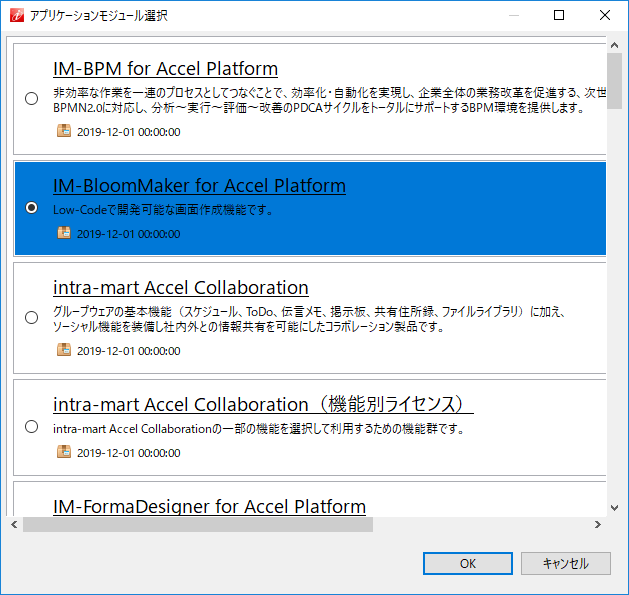Select the Accel Collaboration (機能別ライセンス) radio button
This screenshot has height=595, width=629.
coord(31,426)
